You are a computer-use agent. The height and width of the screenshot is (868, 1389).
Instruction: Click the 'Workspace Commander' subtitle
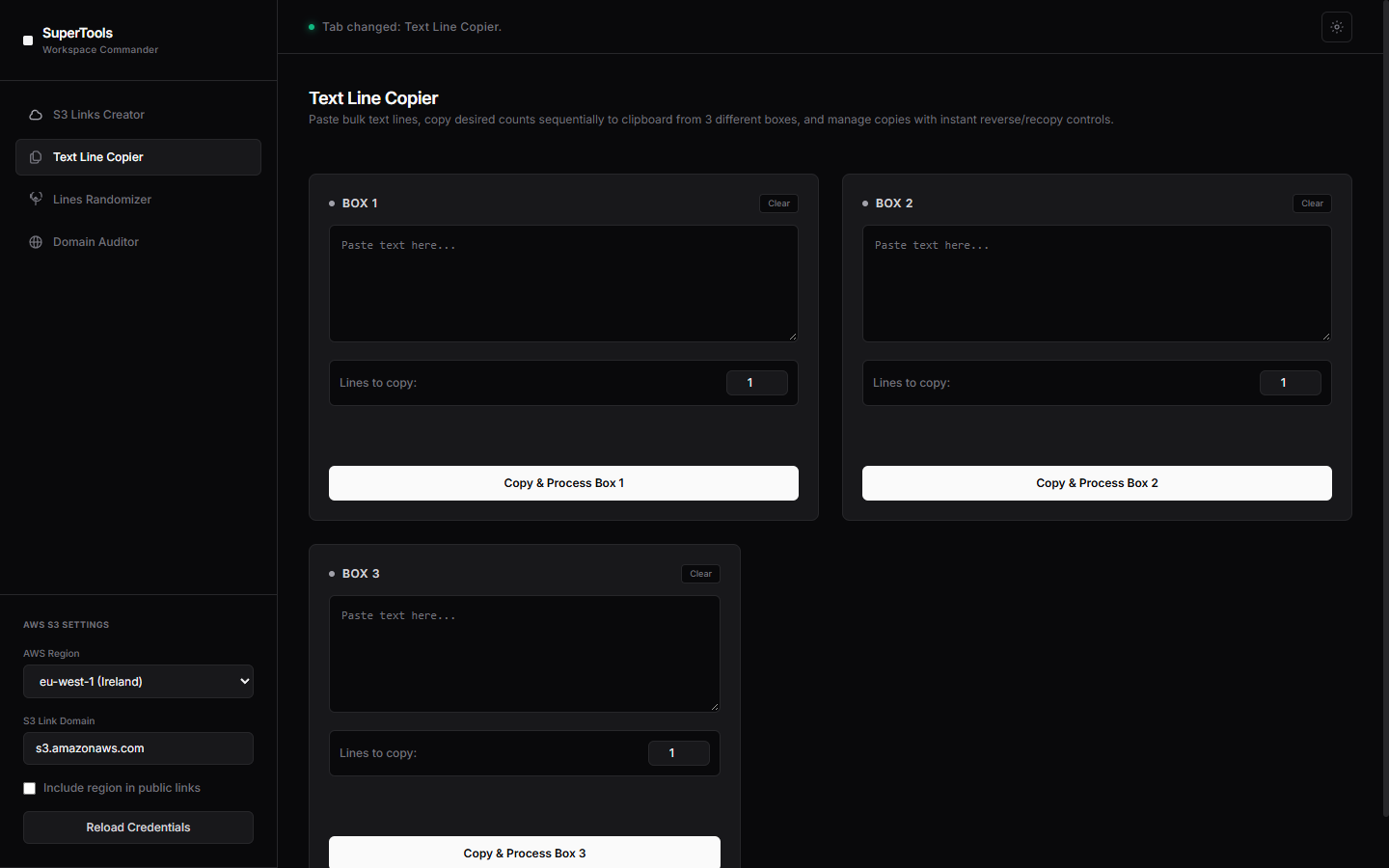point(100,50)
